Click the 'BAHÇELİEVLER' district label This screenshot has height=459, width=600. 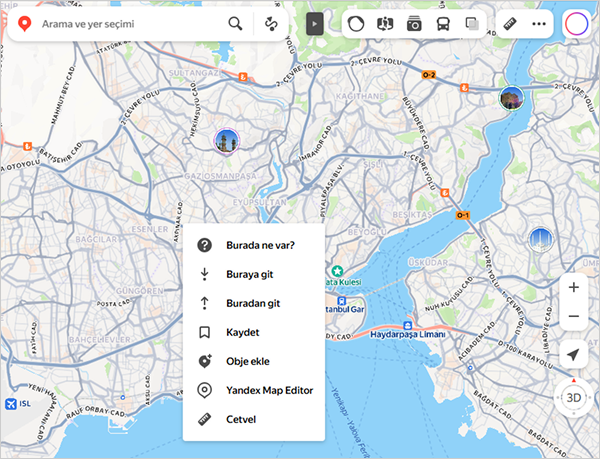pos(99,340)
